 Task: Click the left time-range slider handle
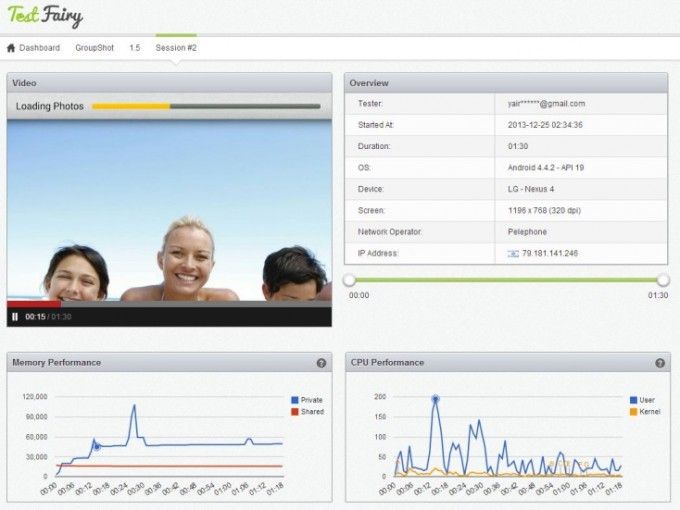pos(349,280)
